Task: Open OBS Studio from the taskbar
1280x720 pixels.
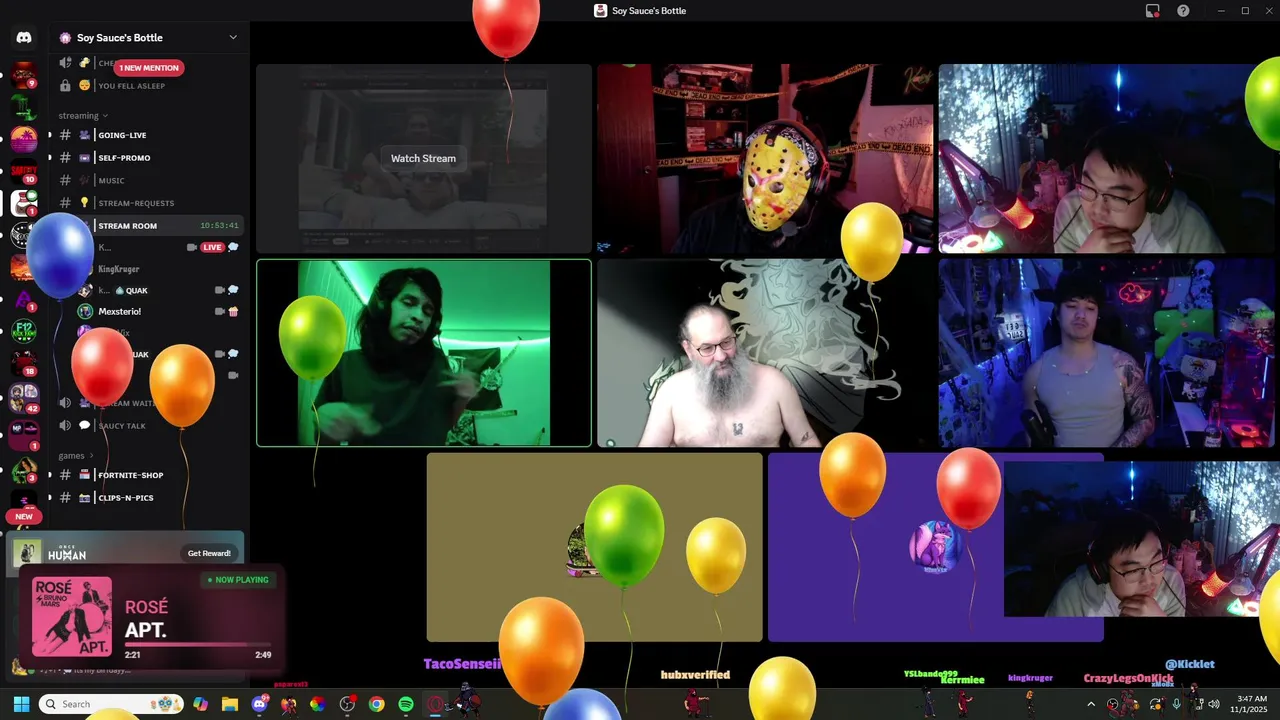Action: point(347,704)
